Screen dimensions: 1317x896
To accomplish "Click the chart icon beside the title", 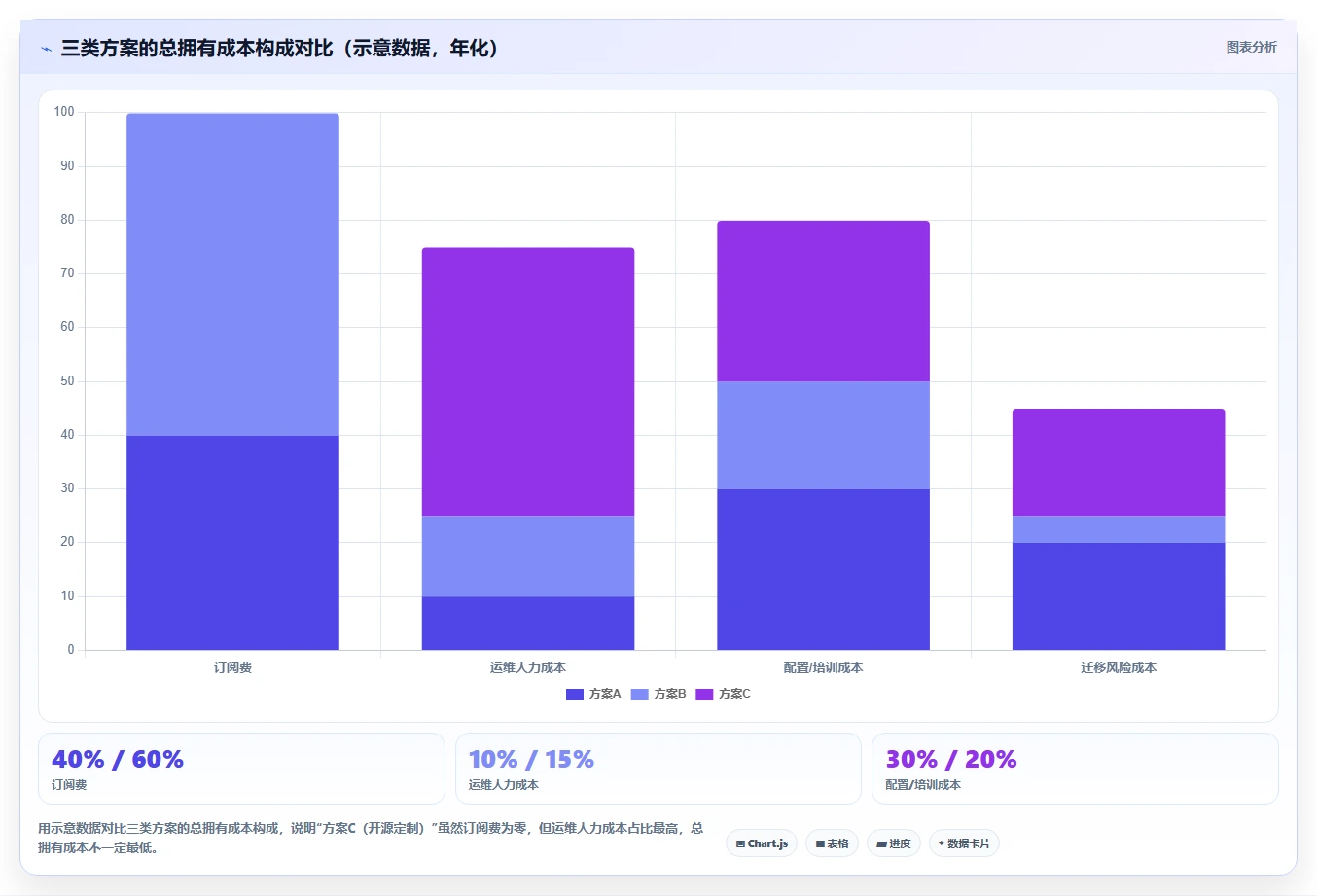I will pyautogui.click(x=46, y=49).
